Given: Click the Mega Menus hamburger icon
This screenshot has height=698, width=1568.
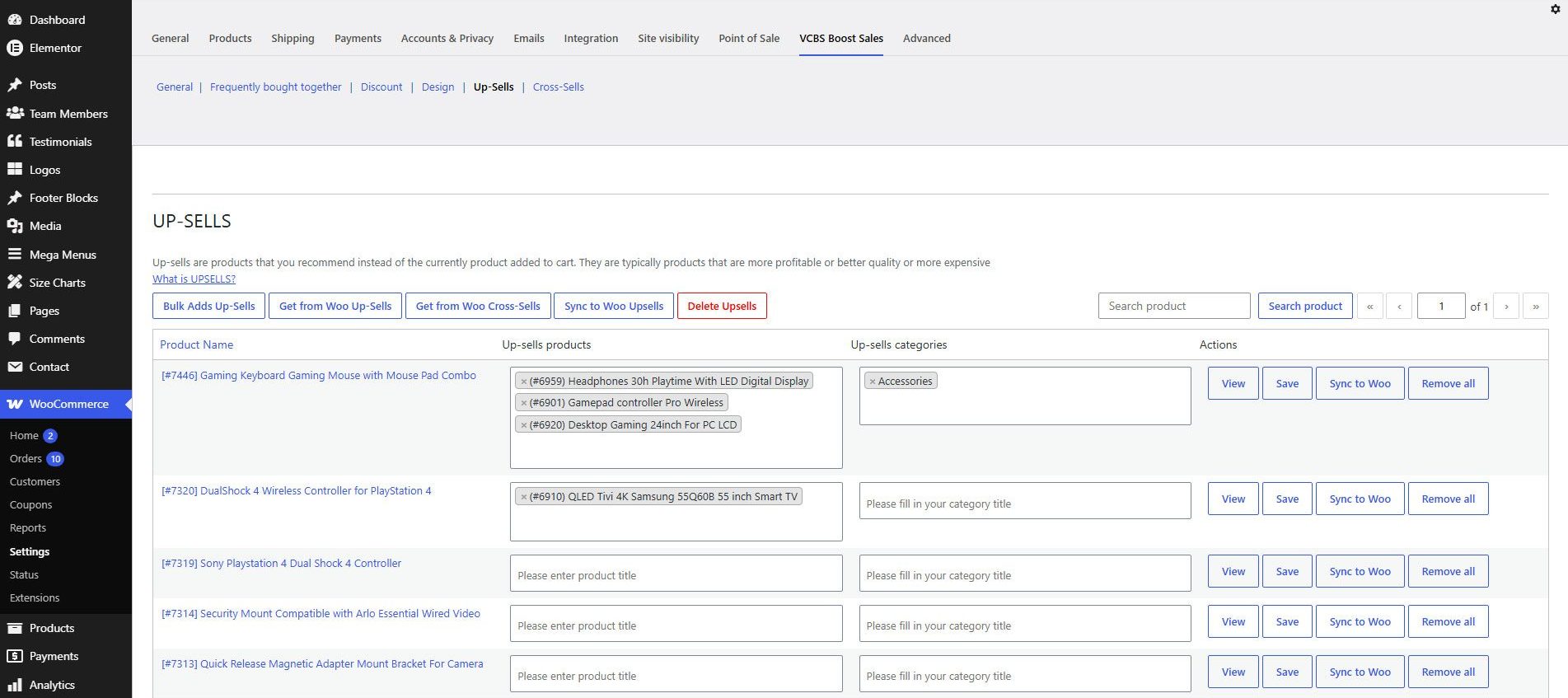Looking at the screenshot, I should click(x=14, y=255).
